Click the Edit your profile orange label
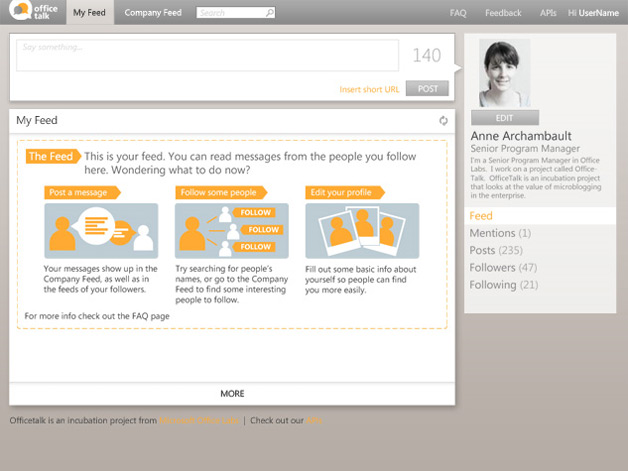This screenshot has width=628, height=471. [x=344, y=192]
